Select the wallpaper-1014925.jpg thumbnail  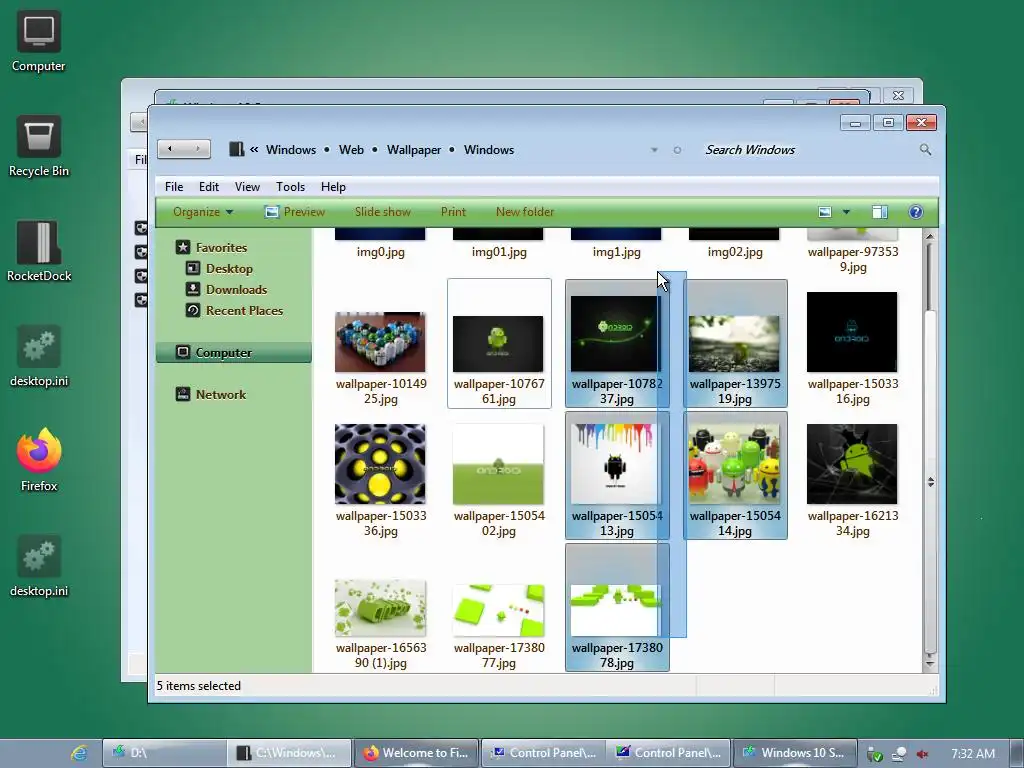tap(381, 343)
